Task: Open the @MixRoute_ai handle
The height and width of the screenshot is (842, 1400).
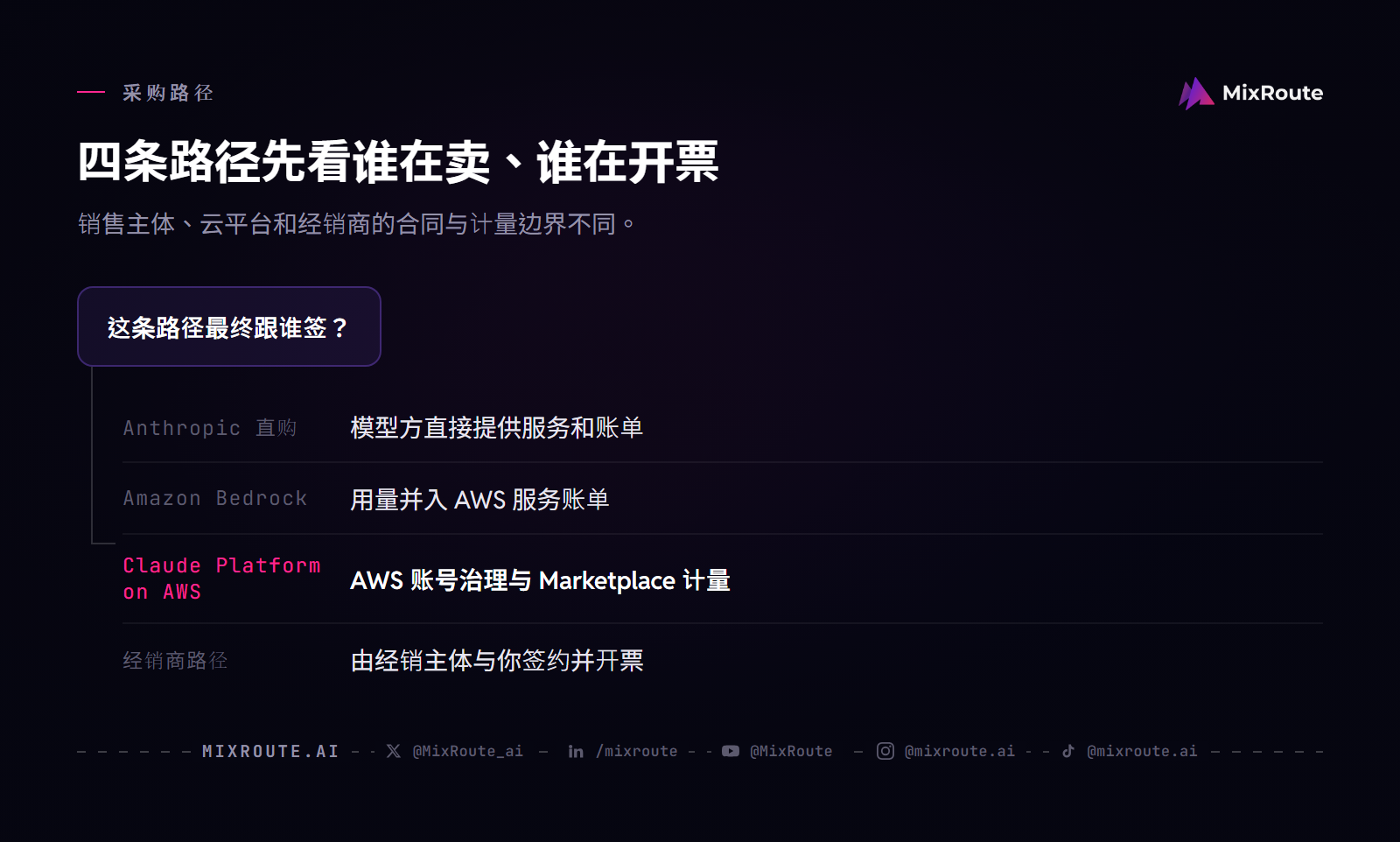Action: pyautogui.click(x=468, y=751)
